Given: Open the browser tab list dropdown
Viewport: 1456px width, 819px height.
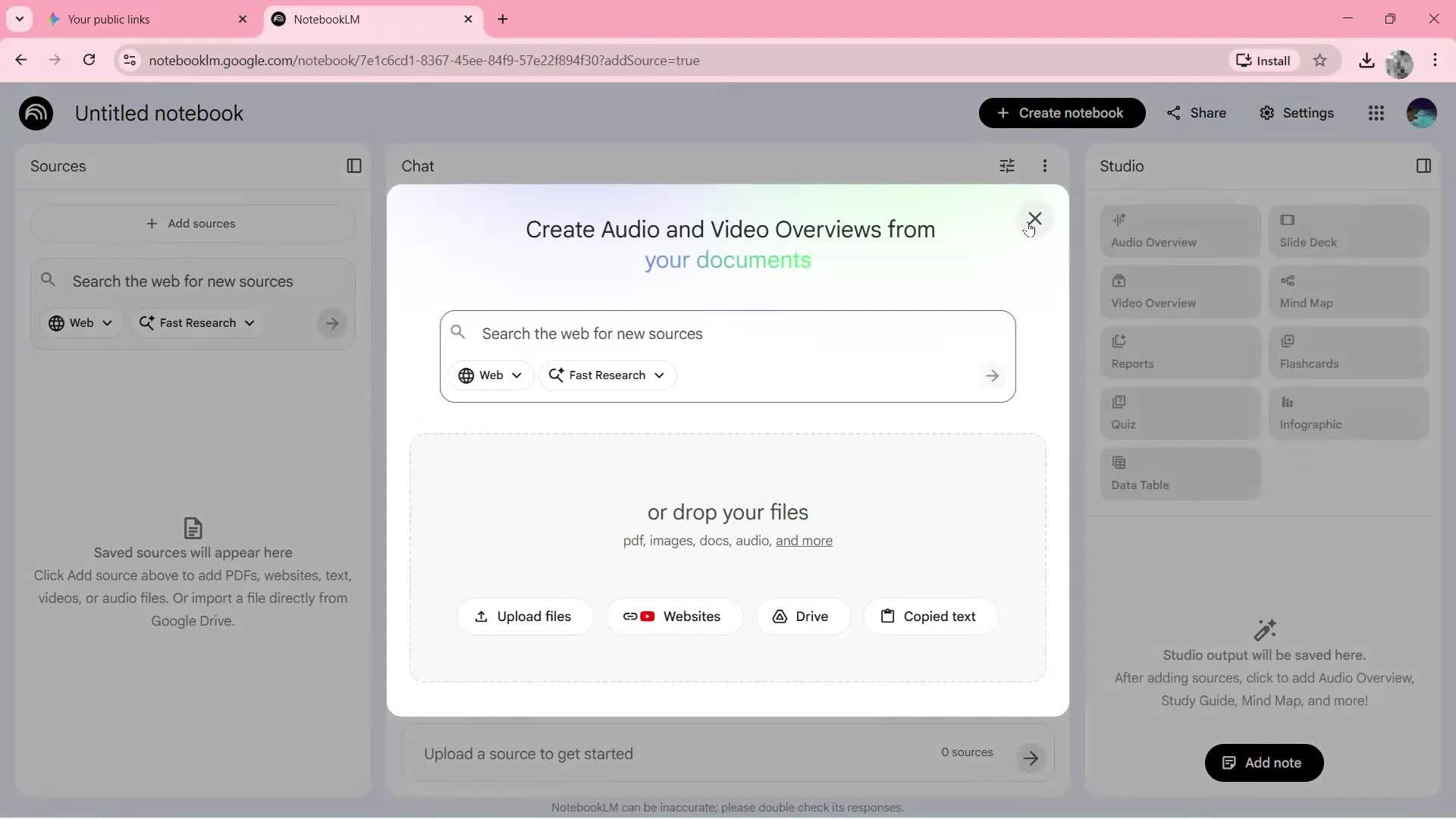Looking at the screenshot, I should click(x=20, y=19).
